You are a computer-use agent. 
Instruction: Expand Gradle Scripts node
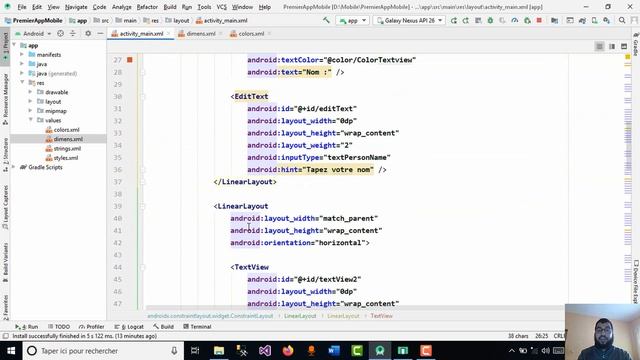pyautogui.click(x=13, y=167)
